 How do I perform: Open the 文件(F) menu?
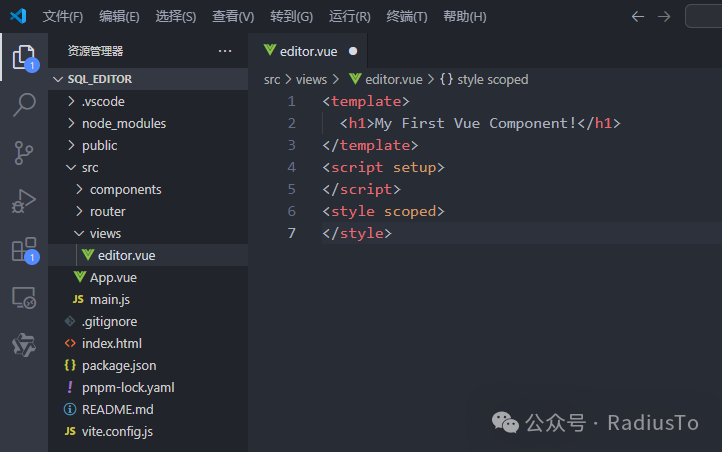[63, 17]
